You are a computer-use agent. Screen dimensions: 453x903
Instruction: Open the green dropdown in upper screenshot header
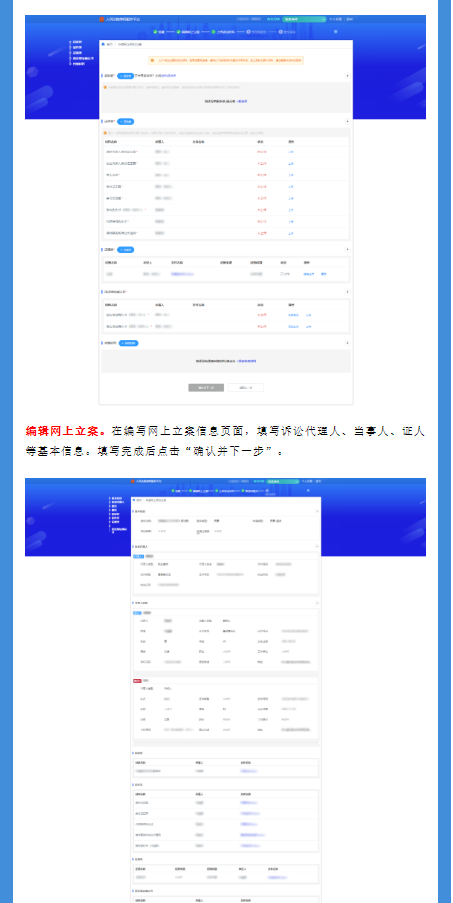point(304,19)
